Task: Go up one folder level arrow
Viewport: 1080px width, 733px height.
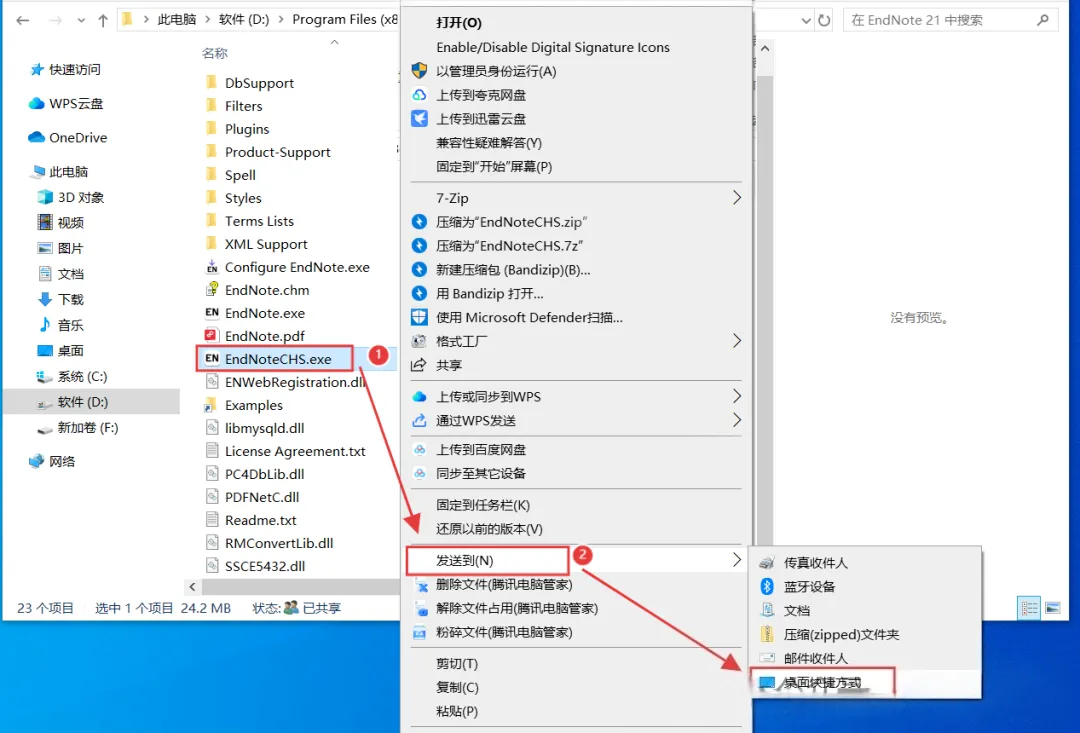Action: point(103,21)
